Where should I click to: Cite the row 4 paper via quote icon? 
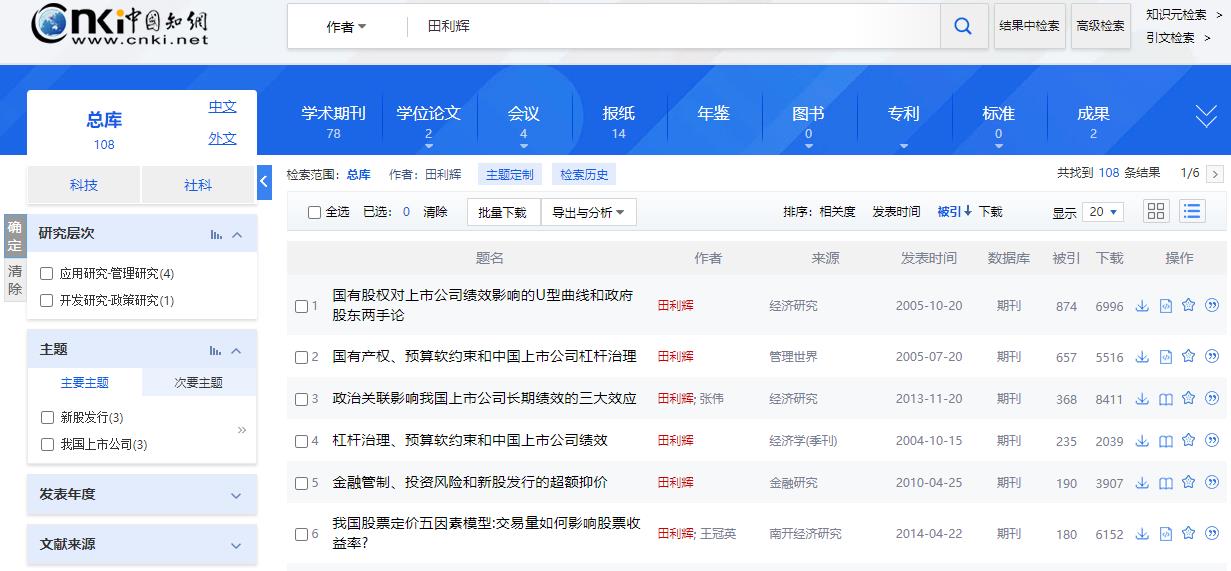click(1212, 440)
